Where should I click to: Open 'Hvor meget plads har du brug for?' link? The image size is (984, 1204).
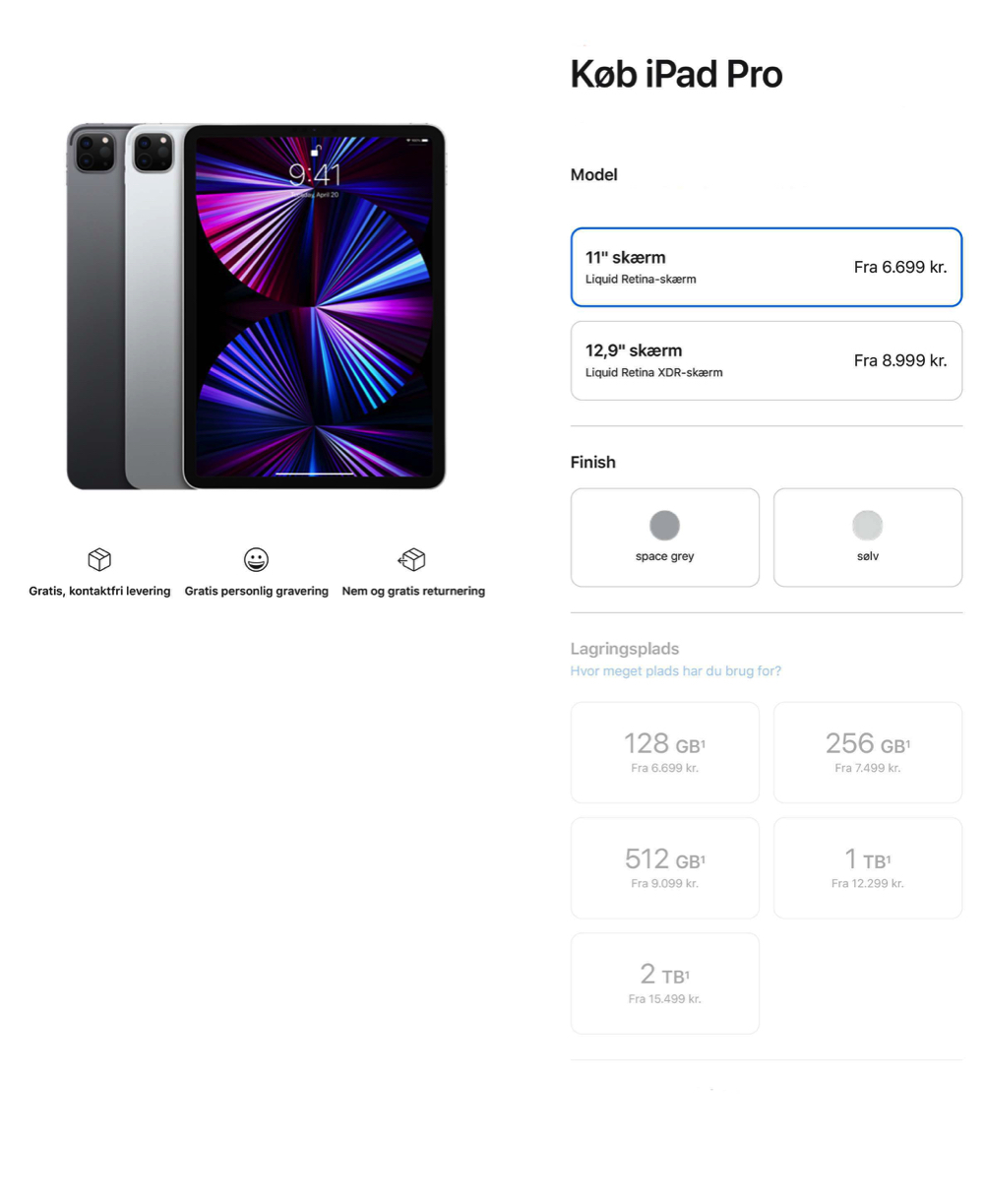pos(676,671)
